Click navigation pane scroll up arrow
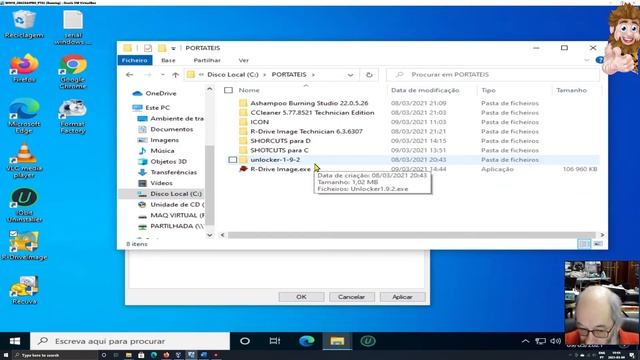Screen dimensions: 640x360 pos(209,89)
